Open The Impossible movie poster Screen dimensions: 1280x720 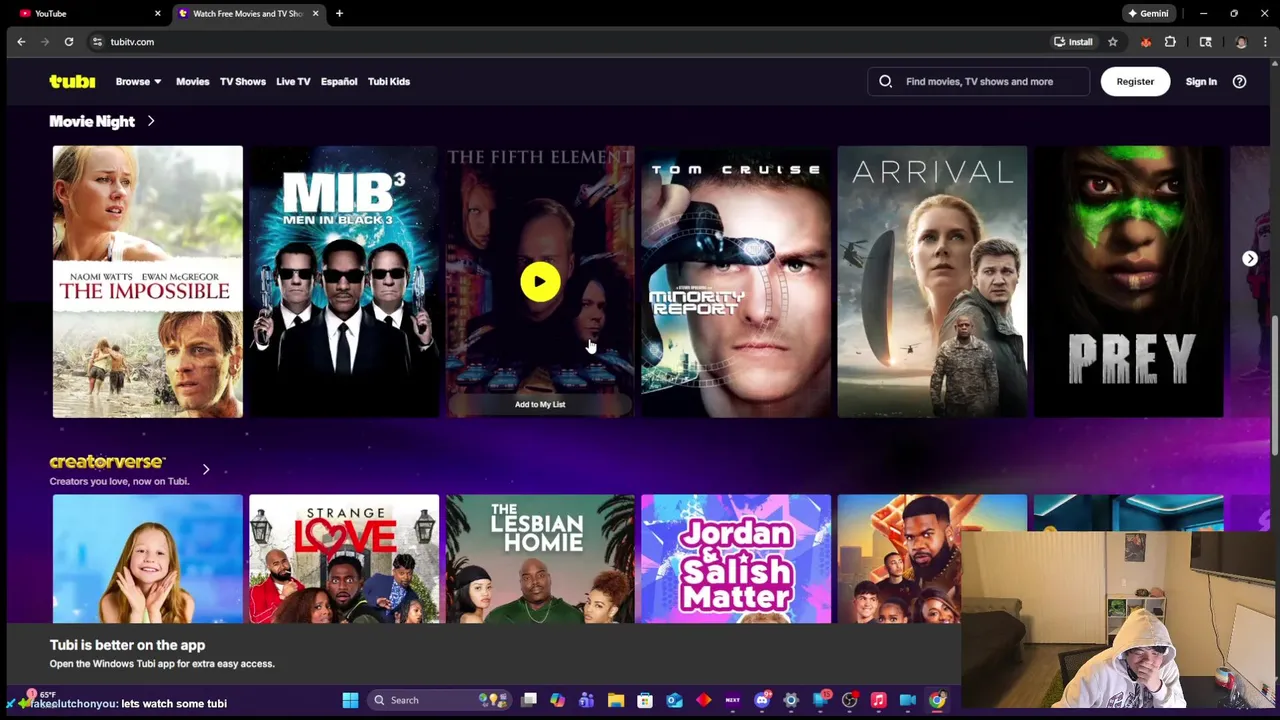(147, 282)
